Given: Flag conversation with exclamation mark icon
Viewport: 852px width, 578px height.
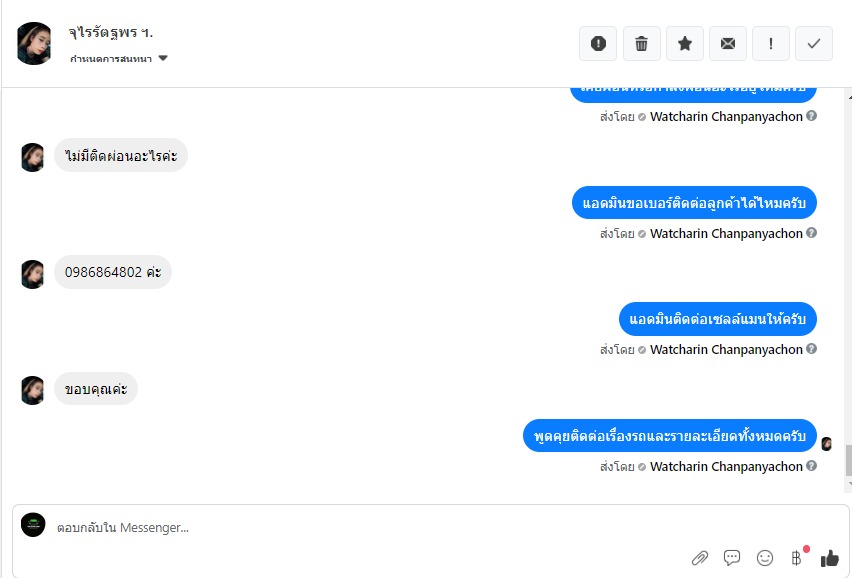Looking at the screenshot, I should pyautogui.click(x=770, y=43).
